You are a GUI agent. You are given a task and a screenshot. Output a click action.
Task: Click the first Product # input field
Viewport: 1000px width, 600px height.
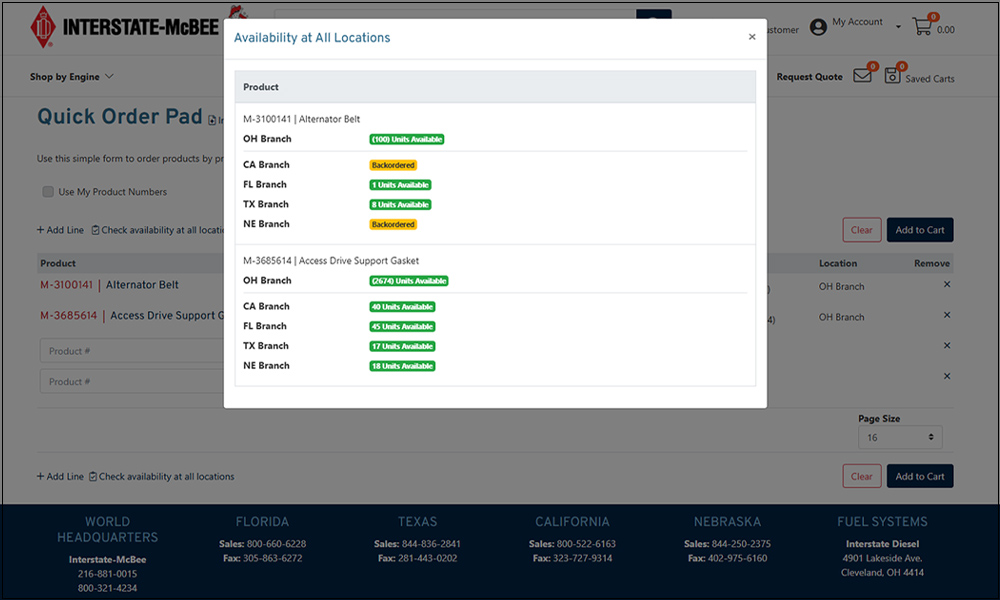point(132,351)
